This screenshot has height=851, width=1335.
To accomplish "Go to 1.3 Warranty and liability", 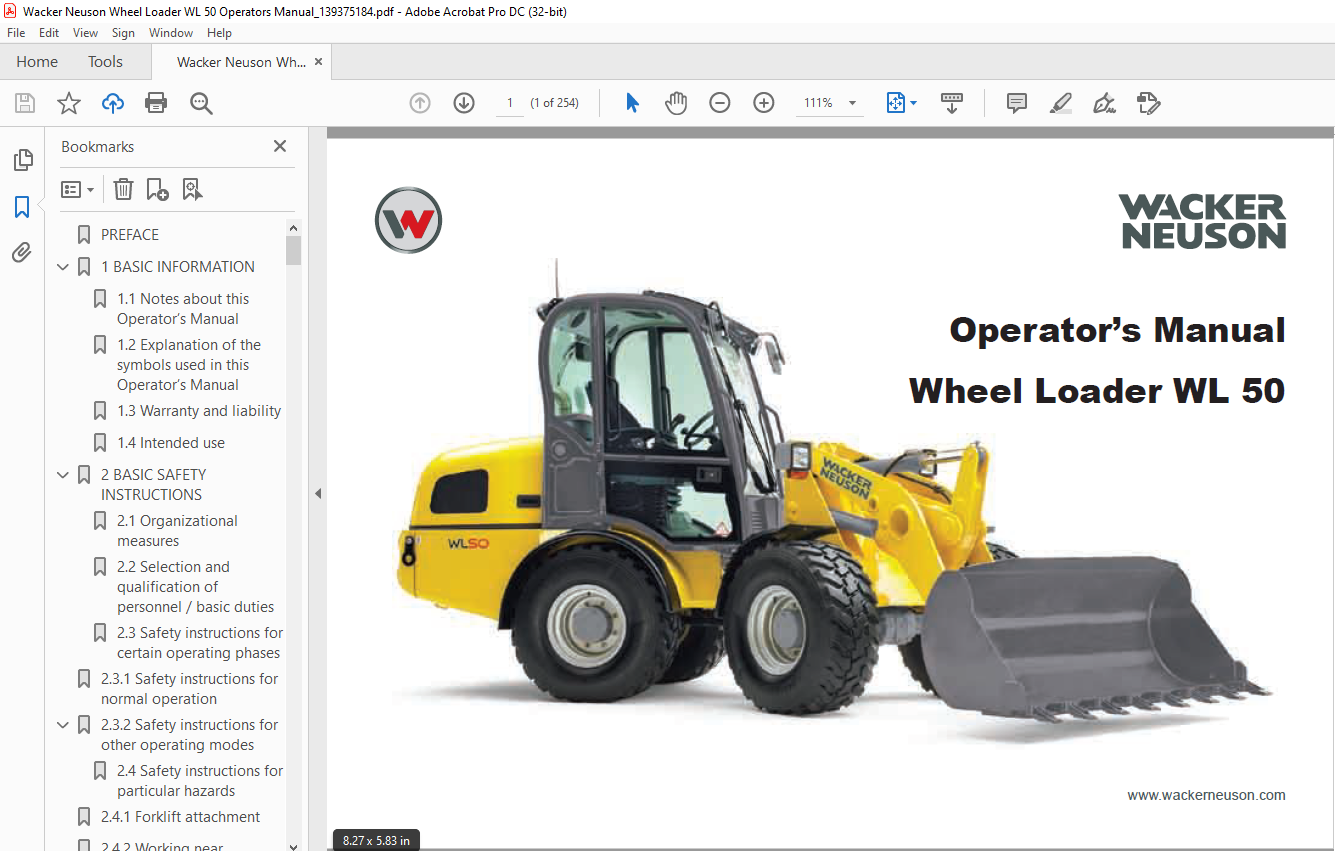I will point(199,411).
